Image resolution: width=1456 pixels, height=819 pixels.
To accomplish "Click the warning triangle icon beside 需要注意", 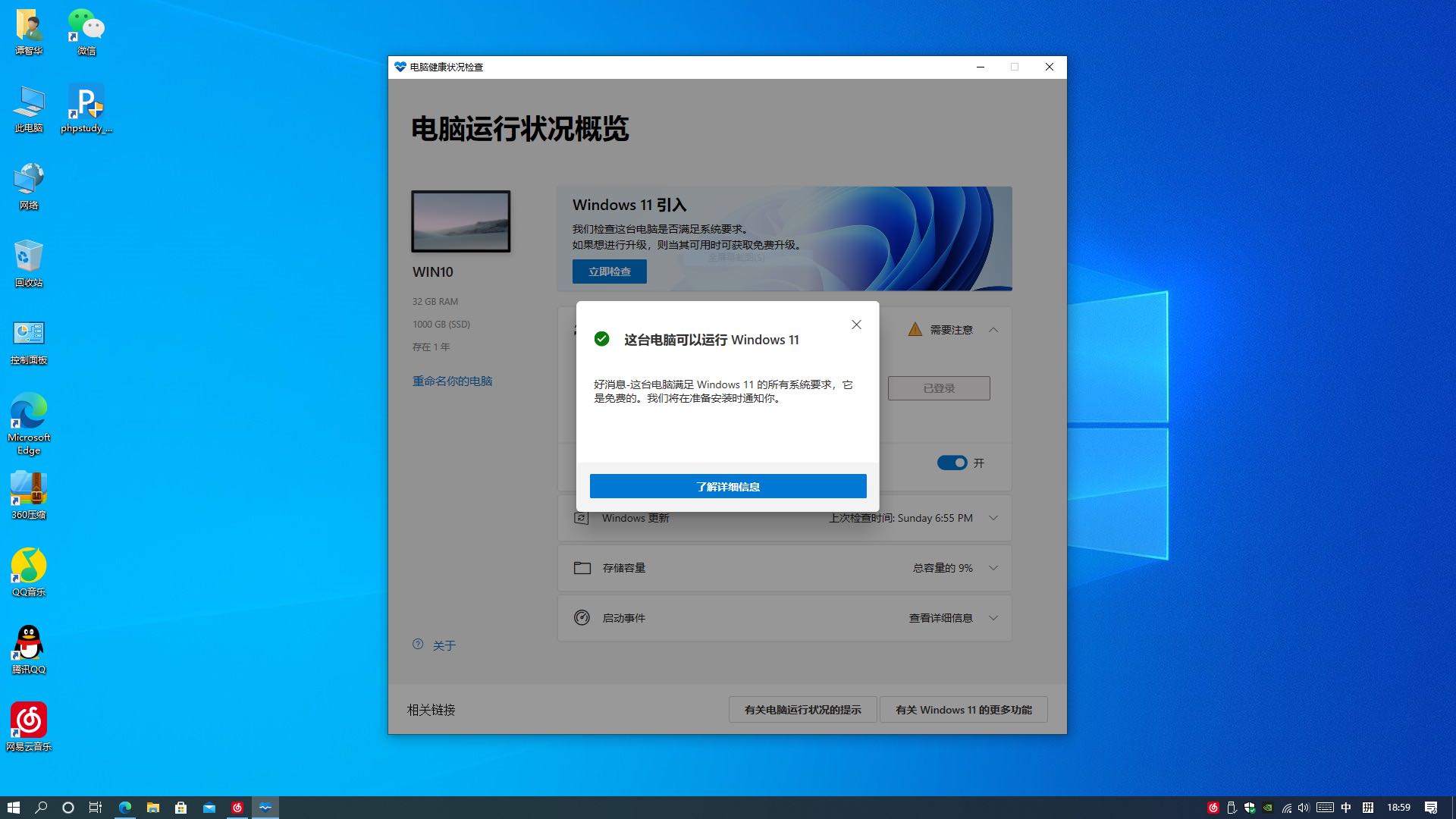I will [x=915, y=329].
